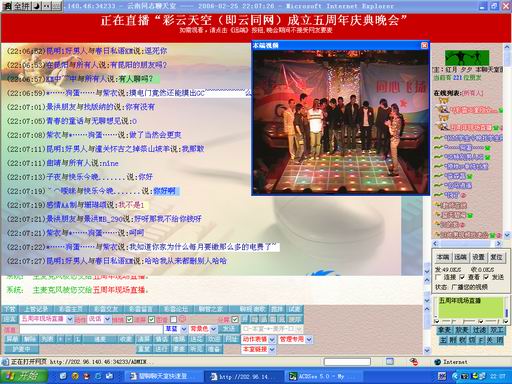Open the 背景色 background color dropdown
This screenshot has width=512, height=384.
click(x=203, y=329)
